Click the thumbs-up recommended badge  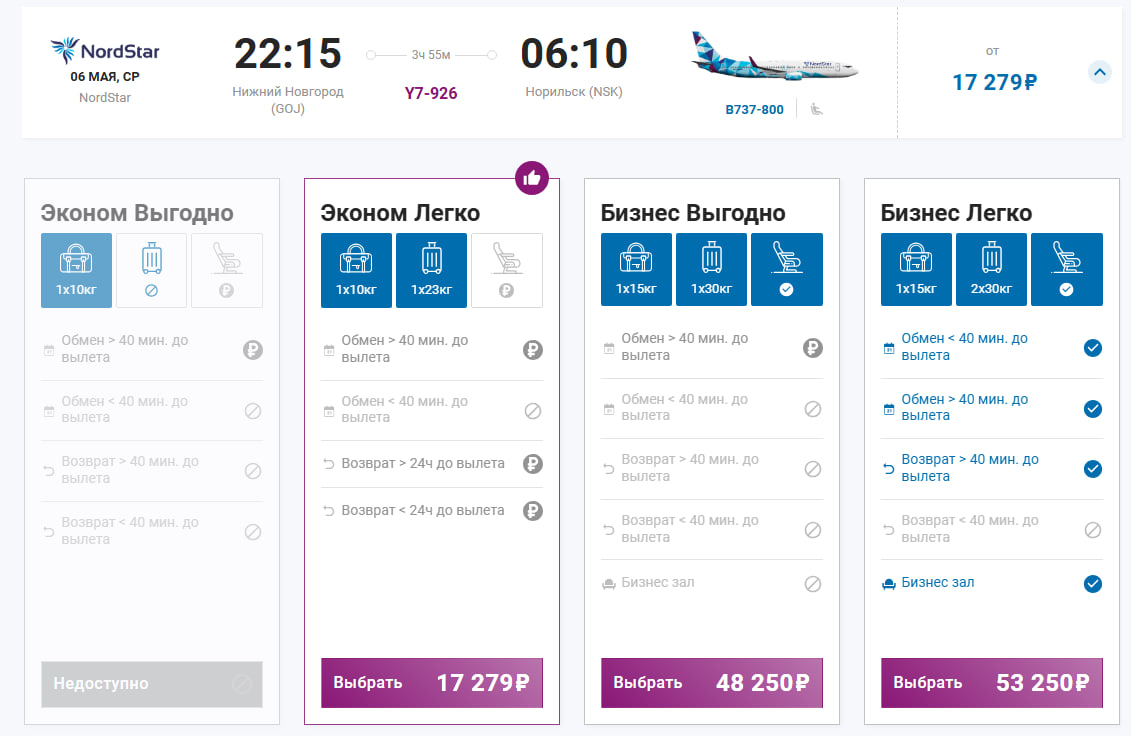[x=531, y=178]
